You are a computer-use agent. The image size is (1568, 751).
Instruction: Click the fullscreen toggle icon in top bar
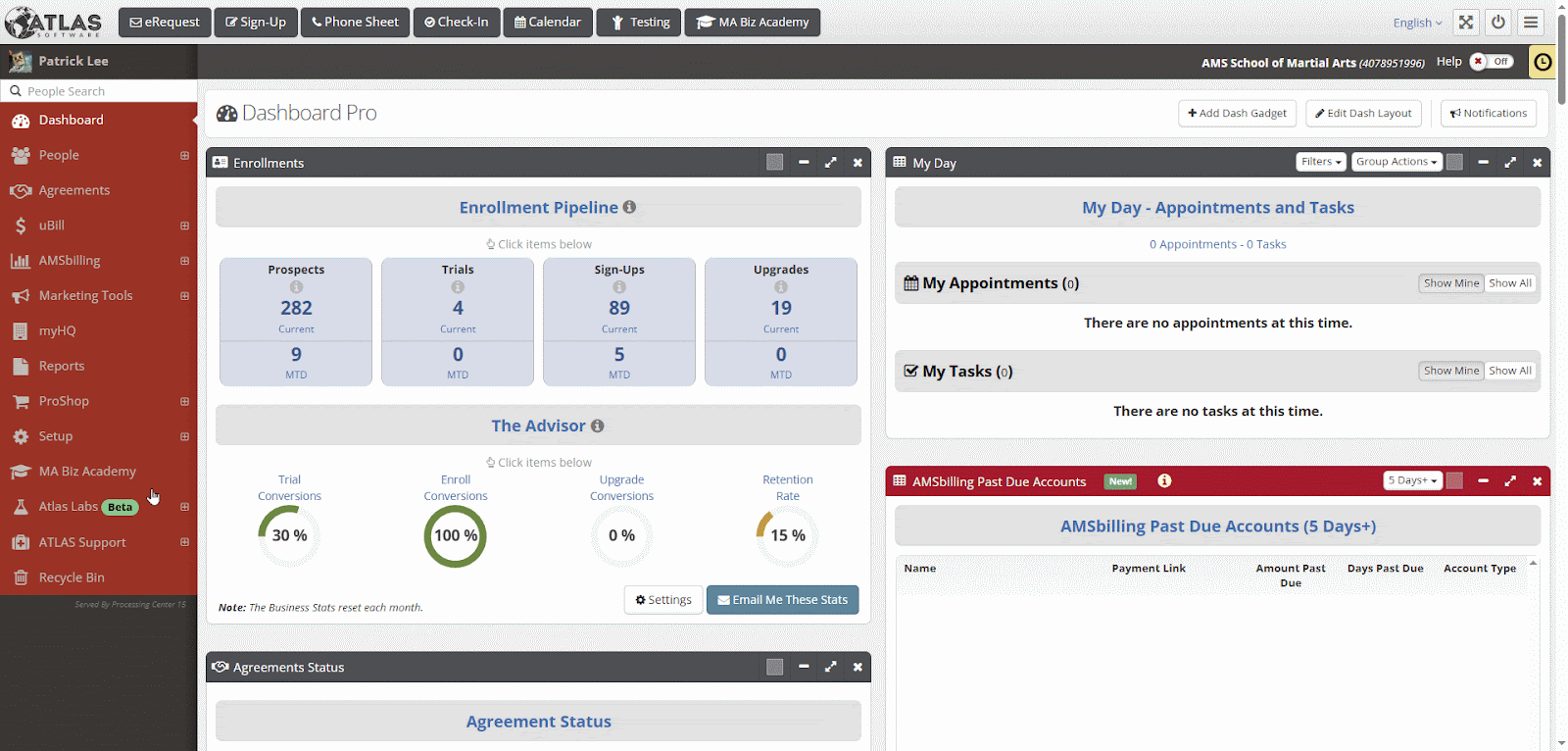1465,23
